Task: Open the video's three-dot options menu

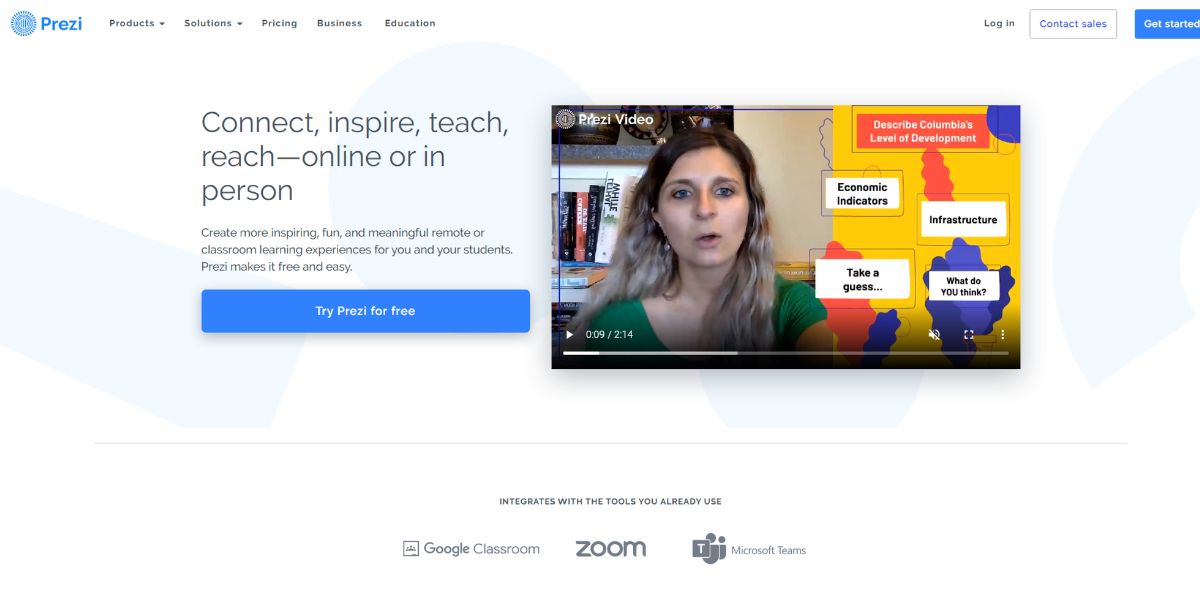Action: pyautogui.click(x=1002, y=335)
